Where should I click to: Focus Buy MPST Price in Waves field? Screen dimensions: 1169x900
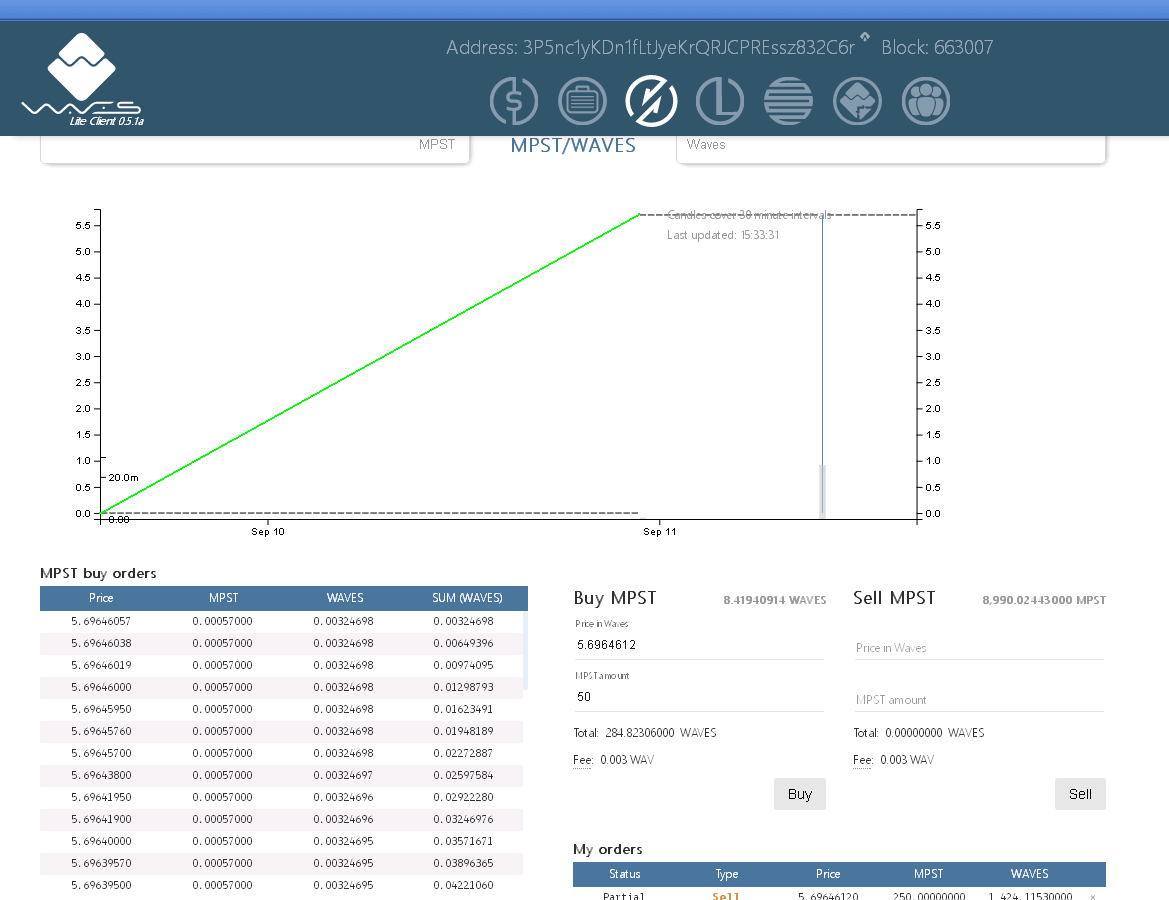pos(699,645)
